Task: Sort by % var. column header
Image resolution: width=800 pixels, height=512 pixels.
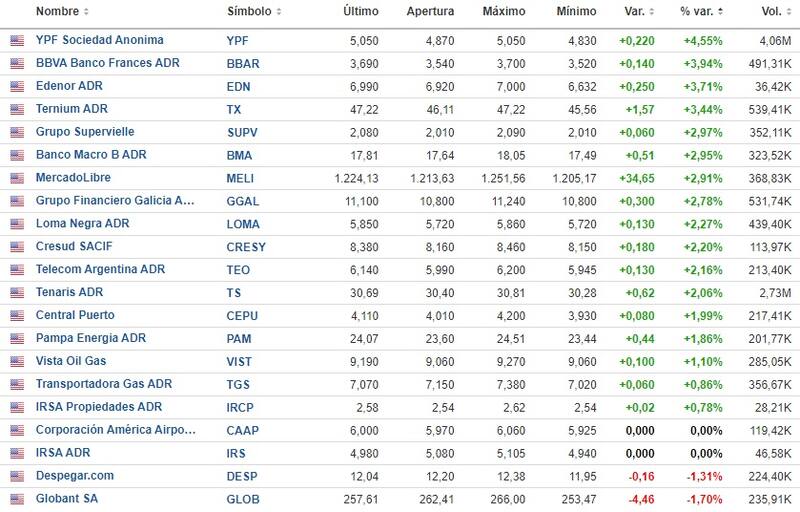Action: tap(702, 11)
